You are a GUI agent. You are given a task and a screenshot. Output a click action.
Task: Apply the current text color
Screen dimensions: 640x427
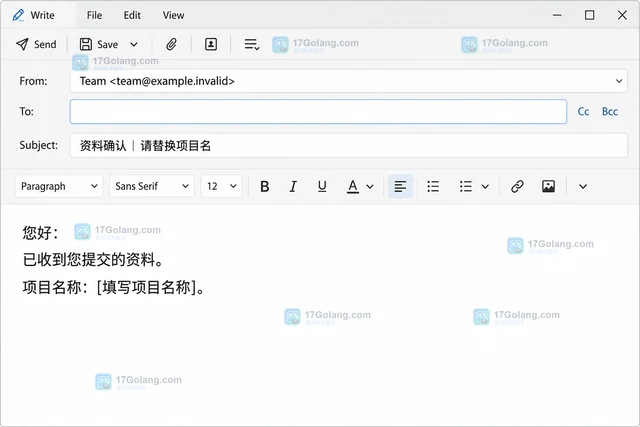tap(353, 186)
